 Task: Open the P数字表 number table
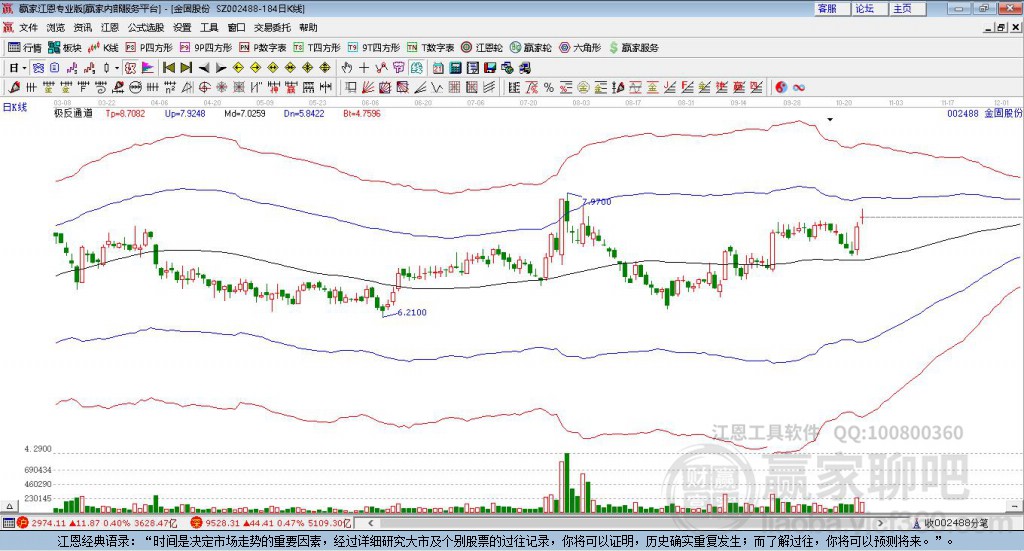[263, 48]
